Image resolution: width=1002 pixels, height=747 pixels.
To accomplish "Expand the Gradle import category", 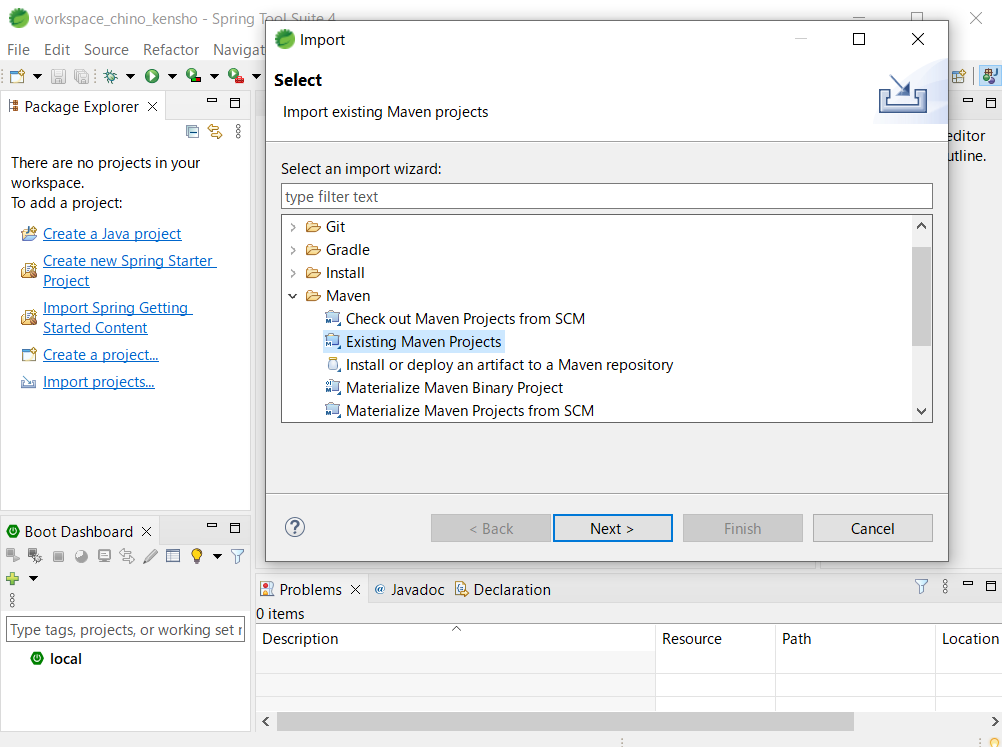I will point(293,250).
